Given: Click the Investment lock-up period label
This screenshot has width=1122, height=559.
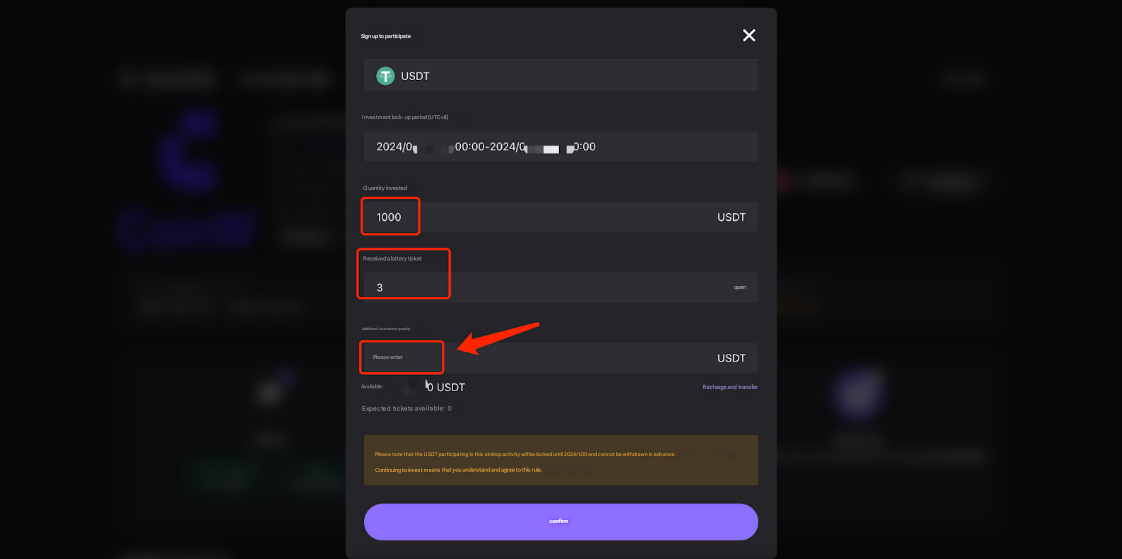Looking at the screenshot, I should pos(405,117).
